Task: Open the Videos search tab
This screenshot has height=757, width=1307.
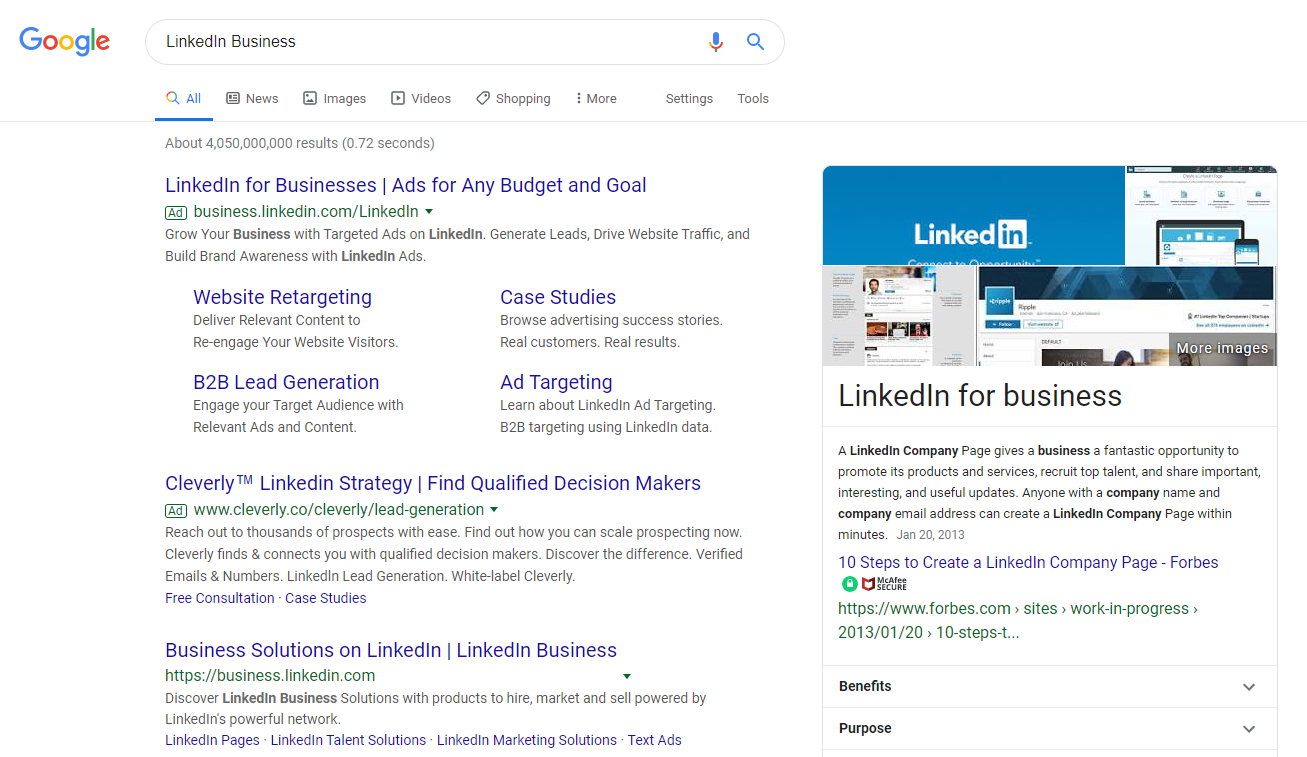Action: (421, 98)
